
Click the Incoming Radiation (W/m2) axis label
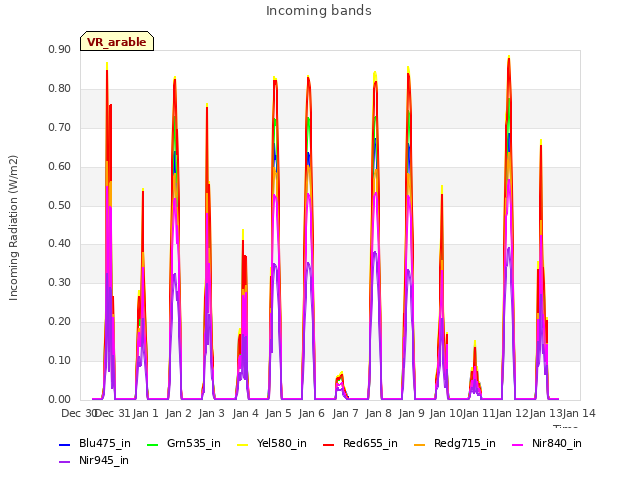coord(13,228)
